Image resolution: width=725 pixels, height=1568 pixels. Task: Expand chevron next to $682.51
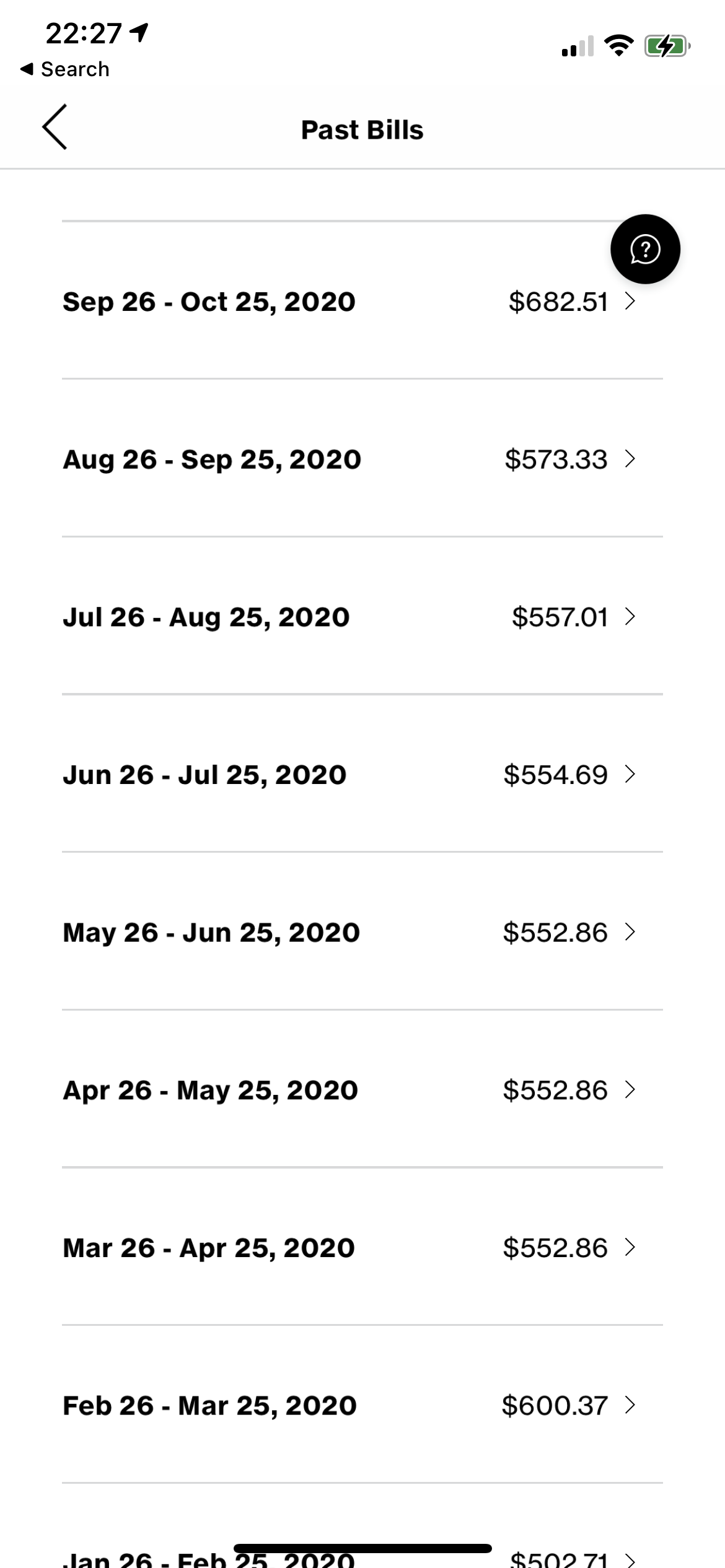[x=630, y=301]
